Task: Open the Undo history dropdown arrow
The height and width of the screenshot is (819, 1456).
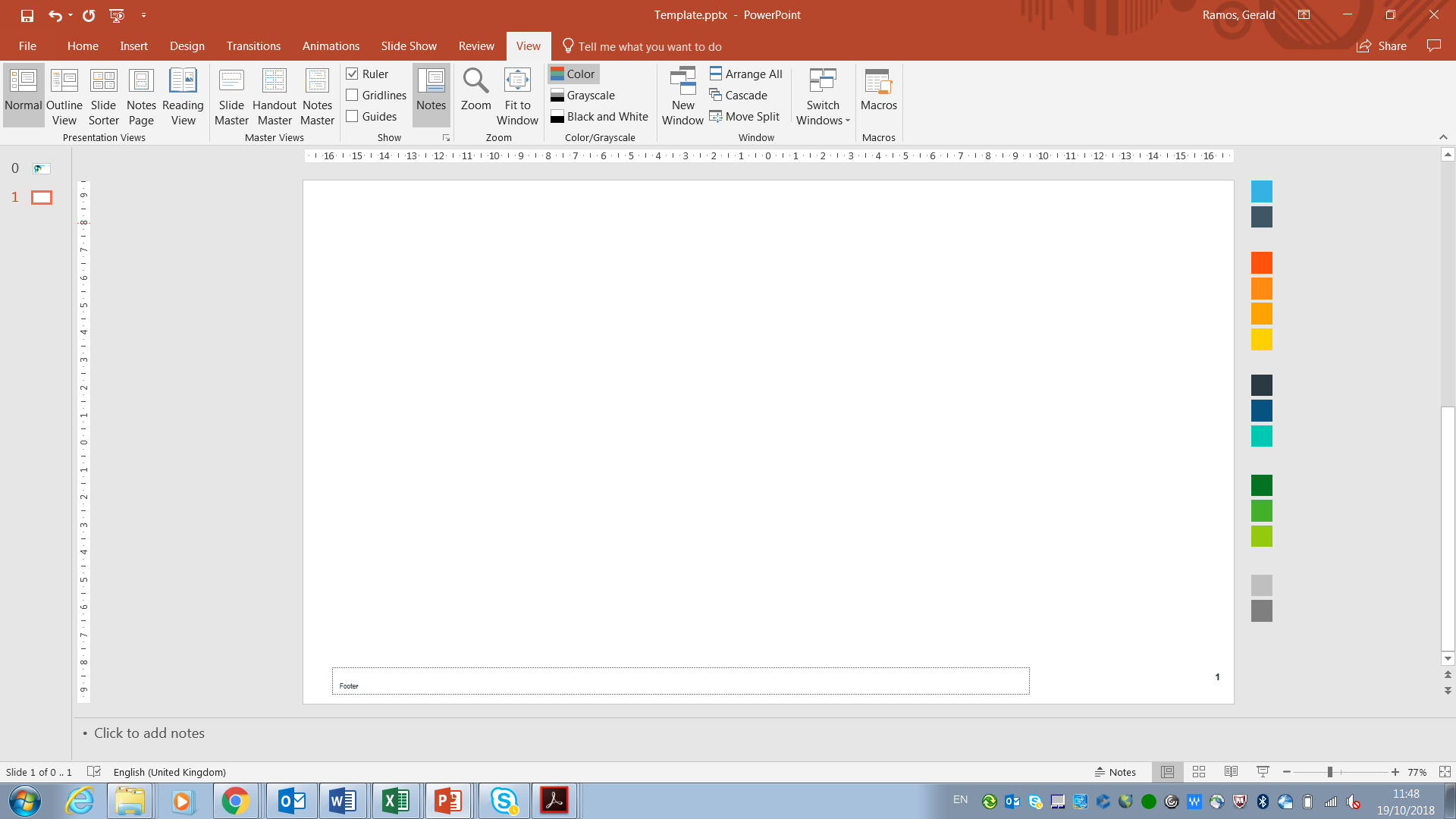Action: (71, 15)
